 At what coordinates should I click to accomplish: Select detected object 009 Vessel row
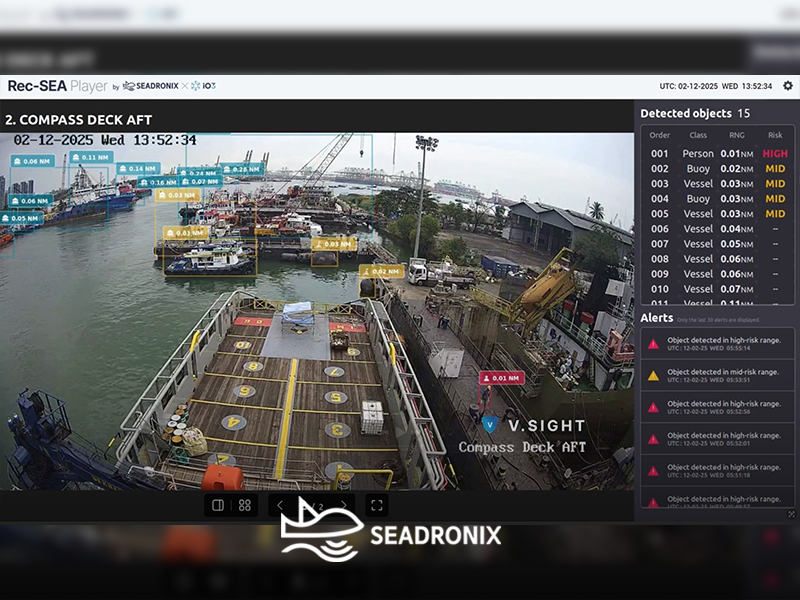coord(718,274)
